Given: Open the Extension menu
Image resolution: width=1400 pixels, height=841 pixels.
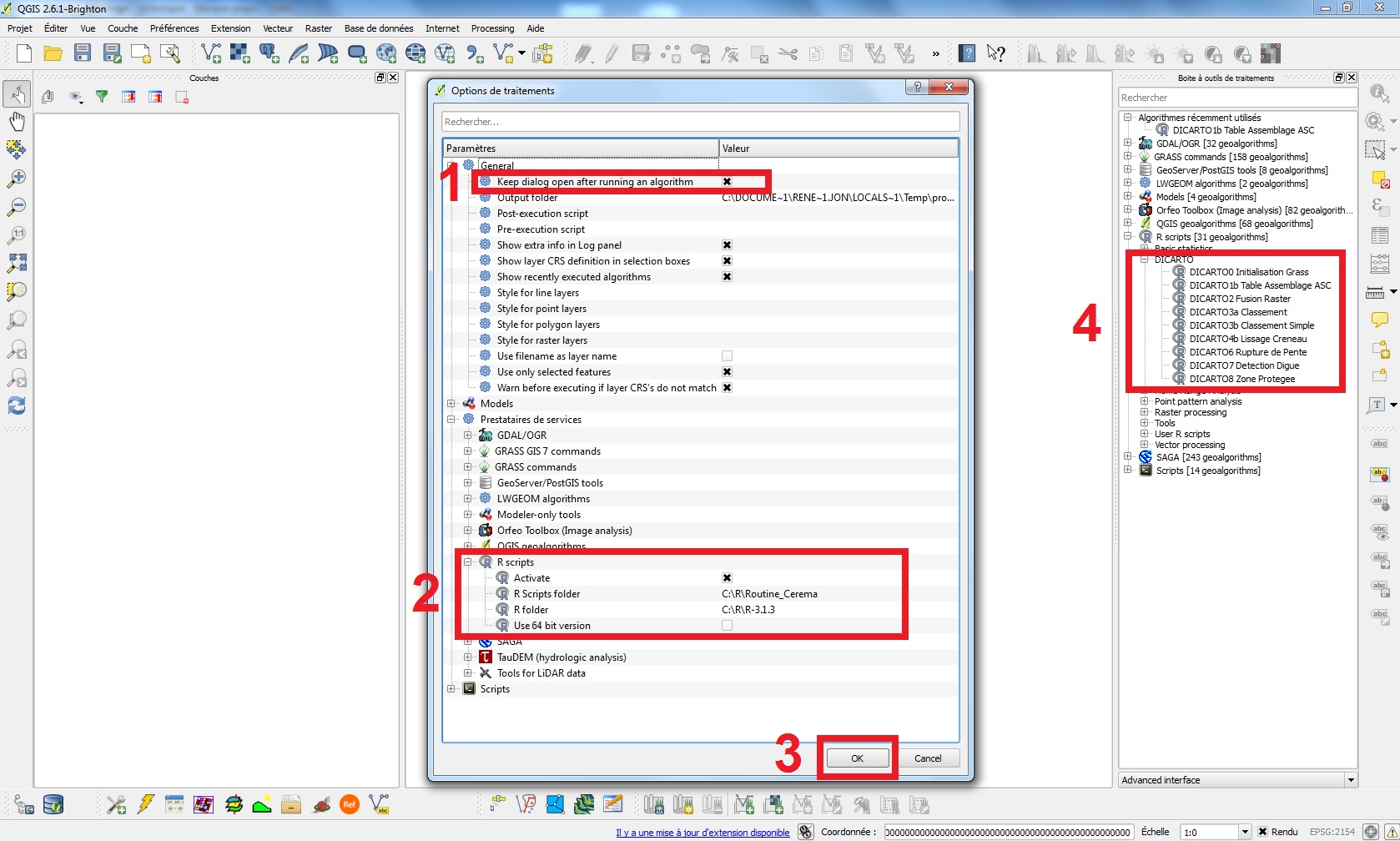Looking at the screenshot, I should click(230, 28).
